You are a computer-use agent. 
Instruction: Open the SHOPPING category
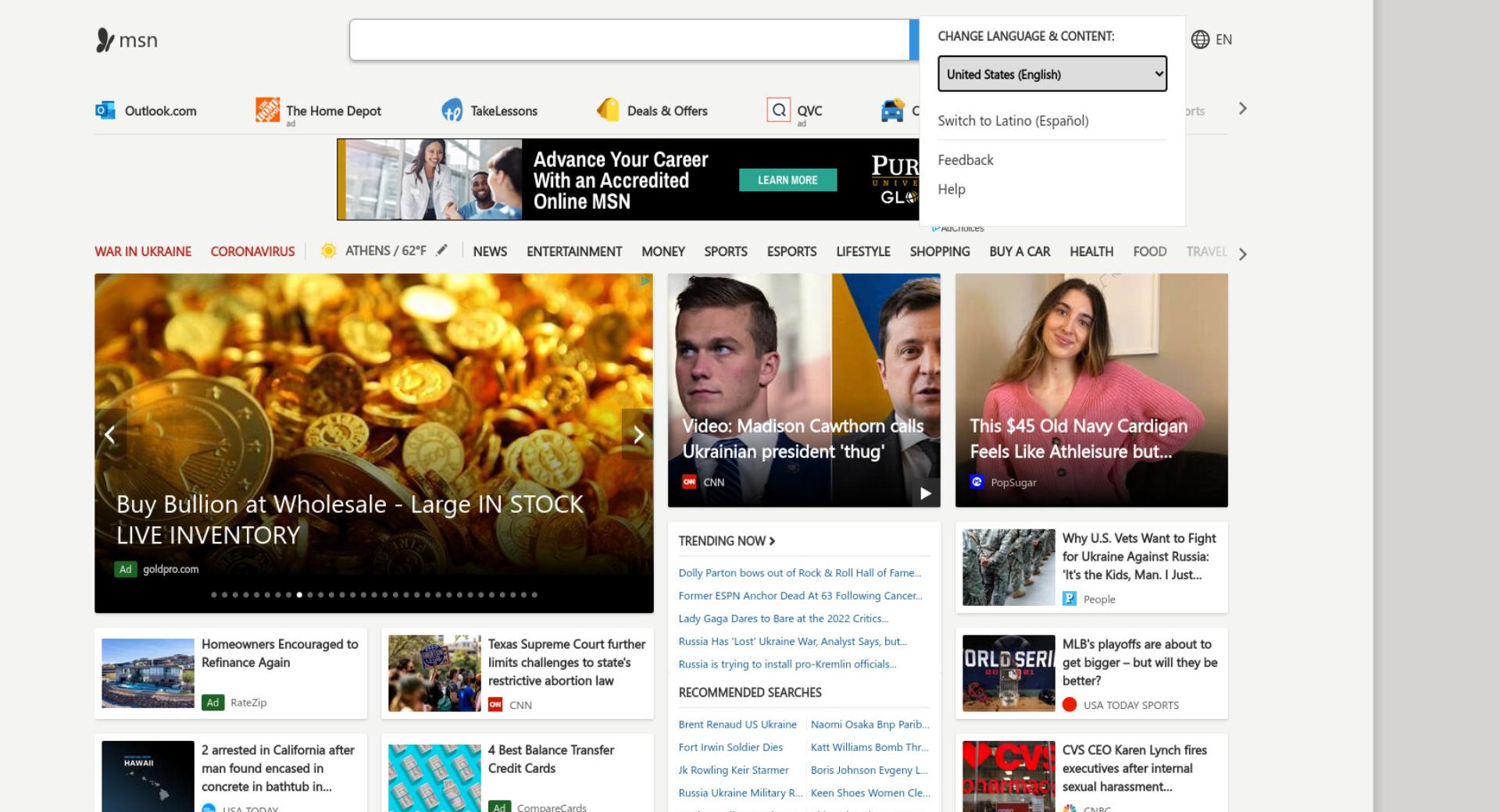[940, 251]
